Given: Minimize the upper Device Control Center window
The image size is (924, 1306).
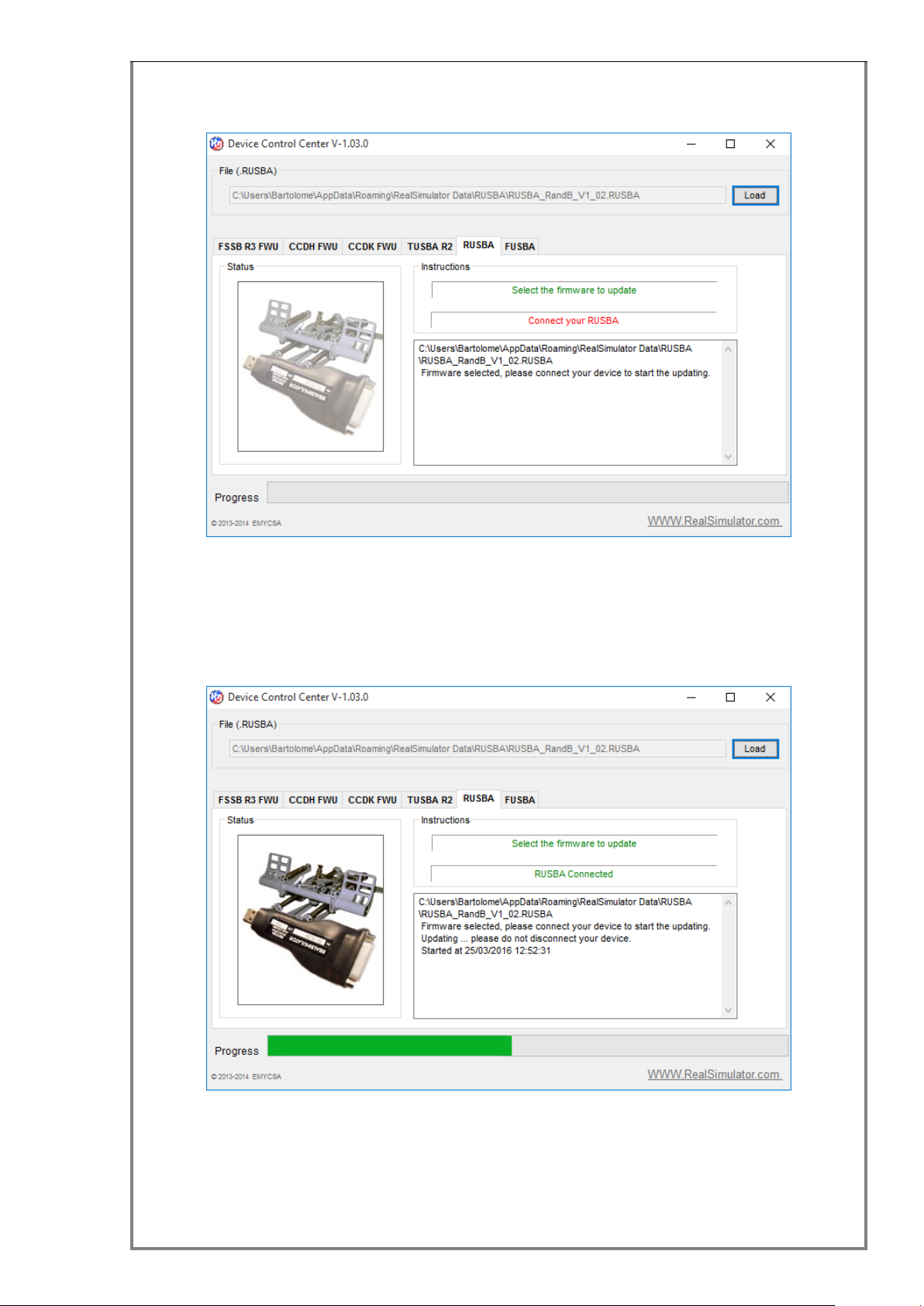Looking at the screenshot, I should 691,144.
